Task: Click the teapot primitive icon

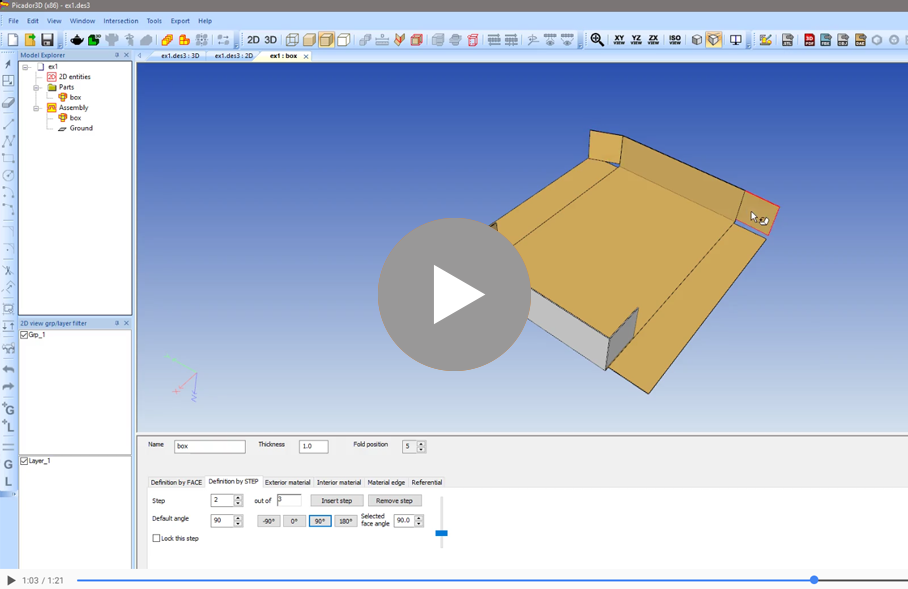Action: point(76,39)
